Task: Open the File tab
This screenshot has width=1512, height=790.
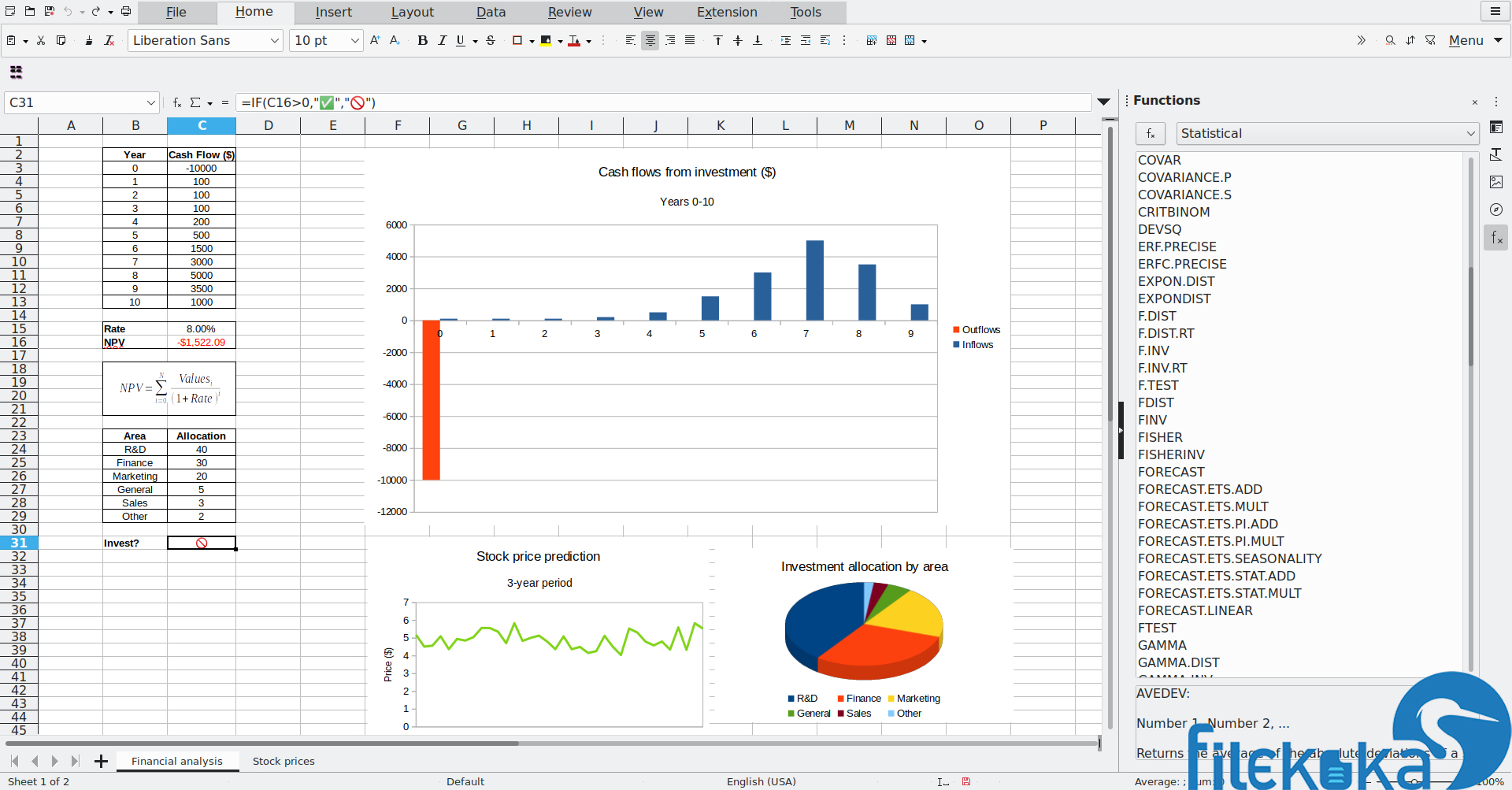Action: (x=176, y=12)
